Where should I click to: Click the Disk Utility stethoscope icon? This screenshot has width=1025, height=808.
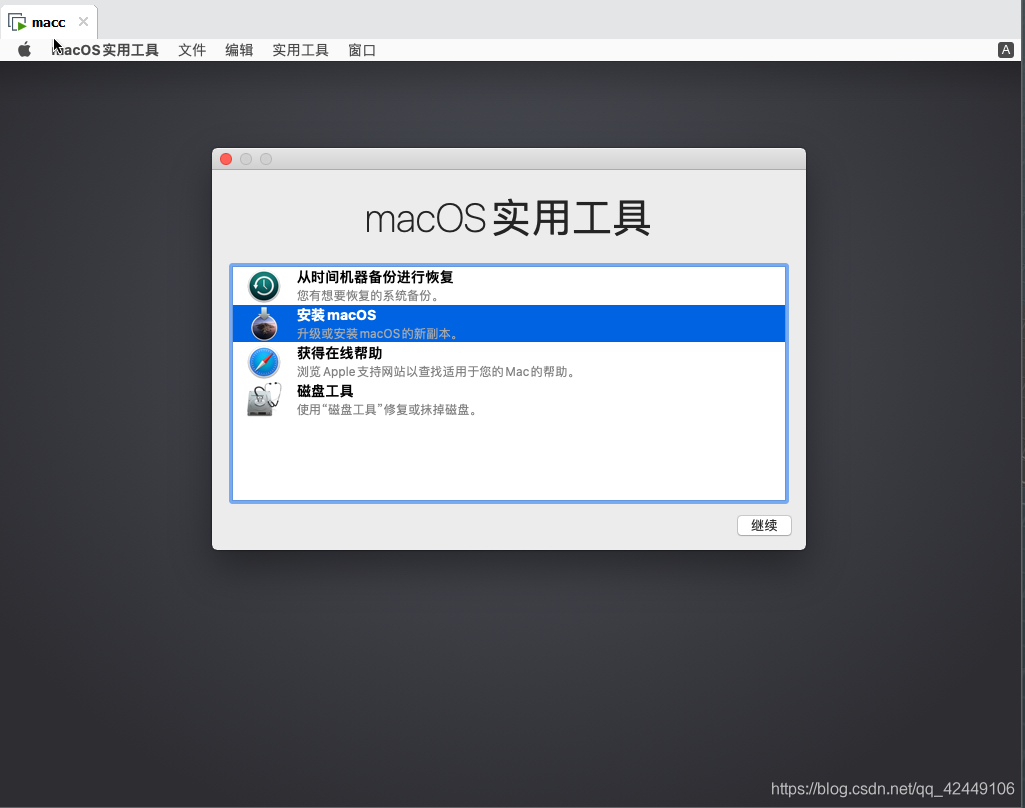click(x=264, y=399)
